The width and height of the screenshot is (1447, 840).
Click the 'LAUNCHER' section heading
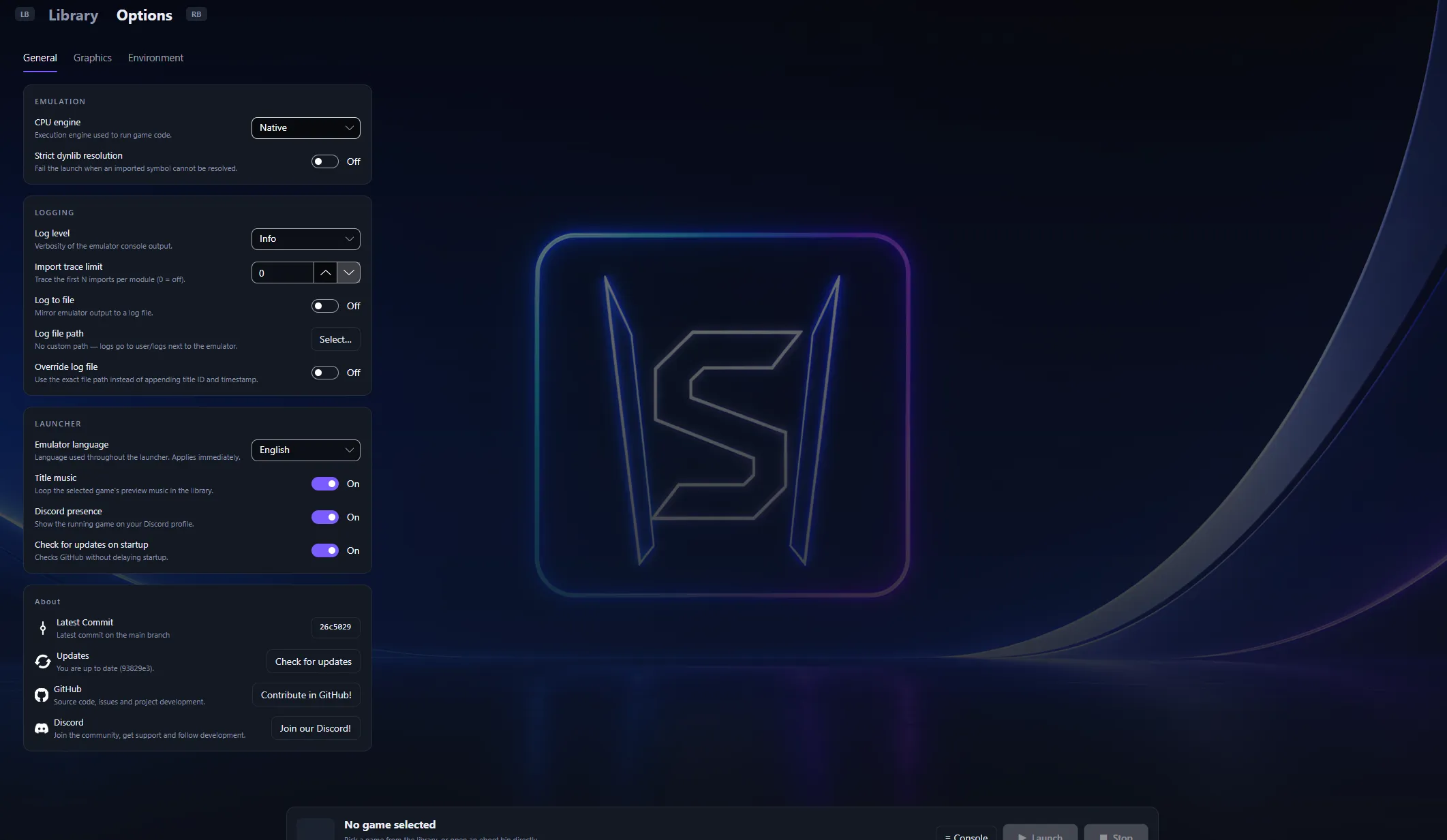coord(58,424)
